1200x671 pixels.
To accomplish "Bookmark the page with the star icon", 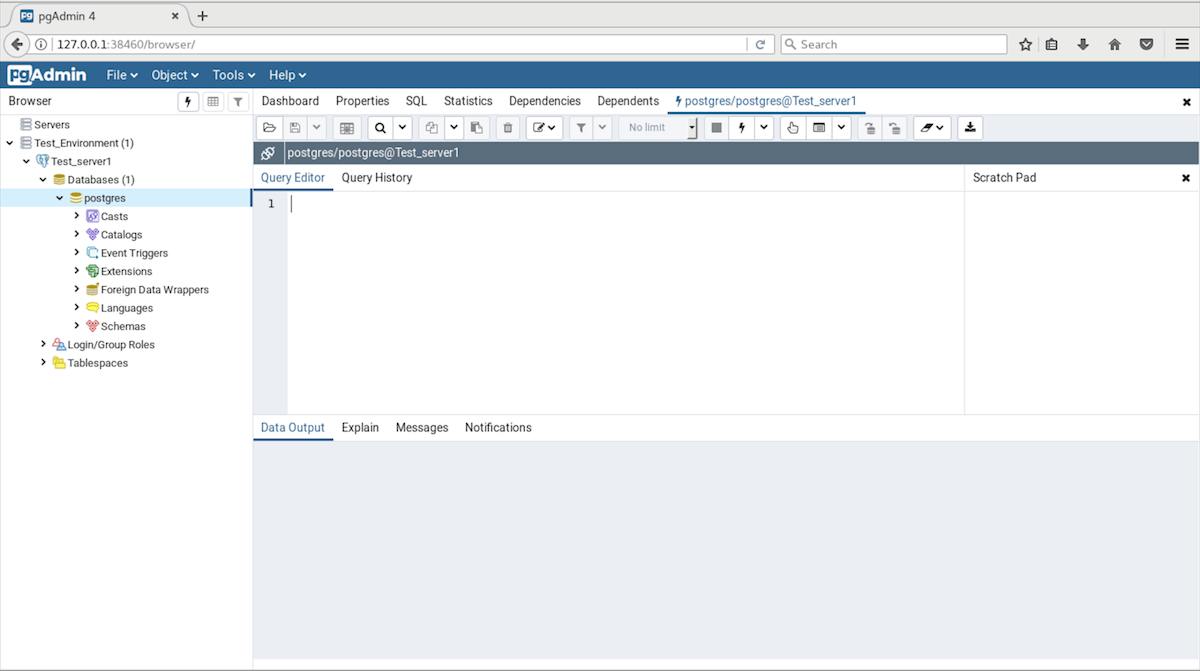I will [1025, 44].
